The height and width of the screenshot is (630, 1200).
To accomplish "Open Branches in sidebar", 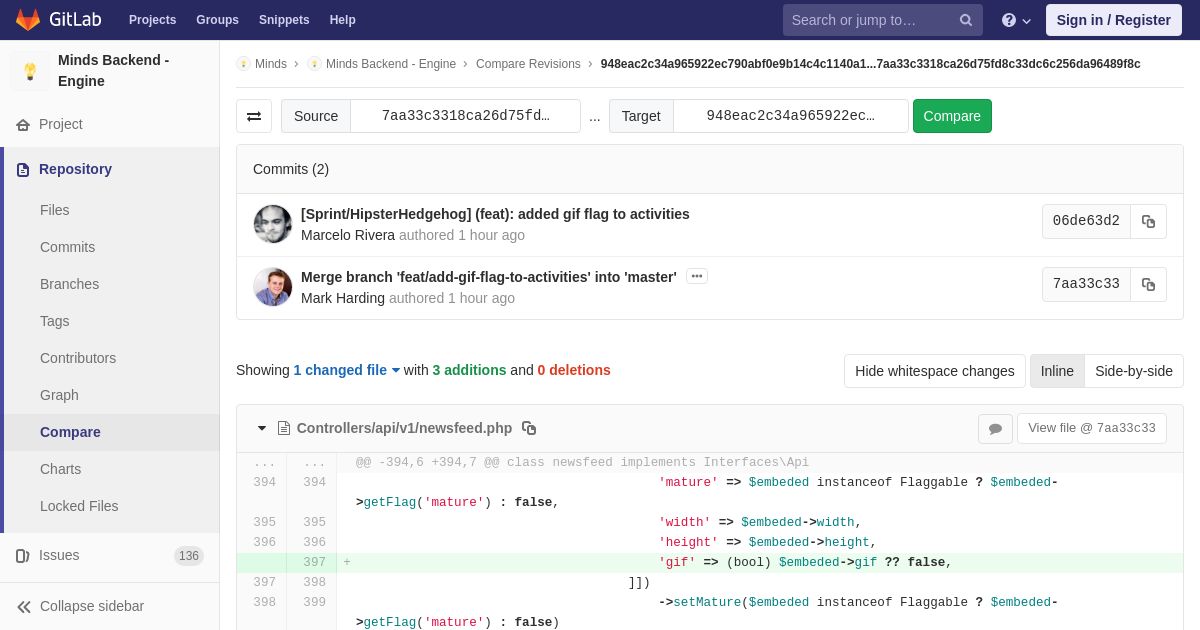I will pyautogui.click(x=70, y=284).
